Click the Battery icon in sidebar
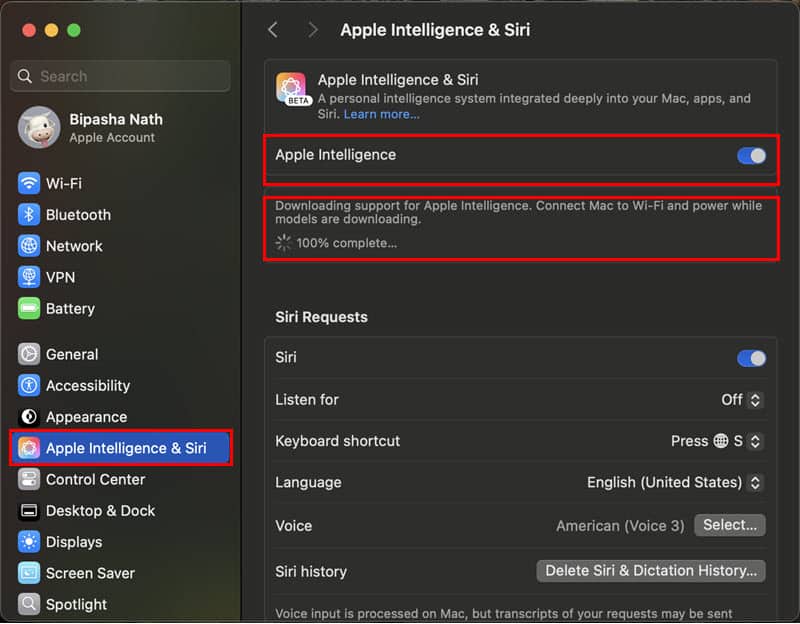800x624 pixels. (29, 309)
